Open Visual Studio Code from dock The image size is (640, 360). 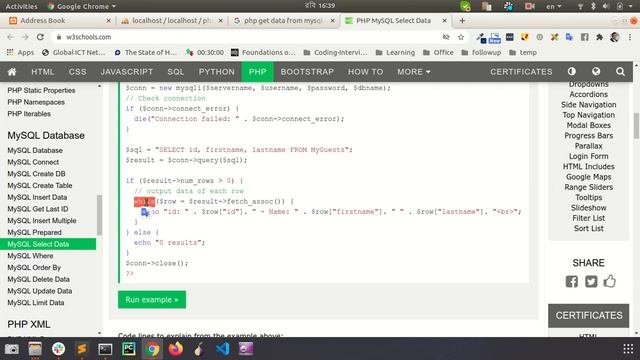222,349
